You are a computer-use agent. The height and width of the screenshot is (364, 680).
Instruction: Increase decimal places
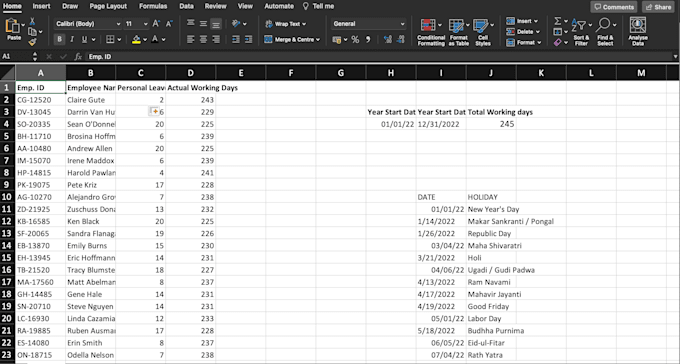point(387,39)
